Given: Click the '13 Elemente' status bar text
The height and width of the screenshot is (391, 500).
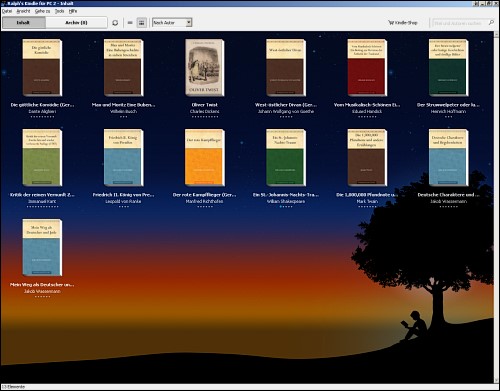Looking at the screenshot, I should (13, 387).
